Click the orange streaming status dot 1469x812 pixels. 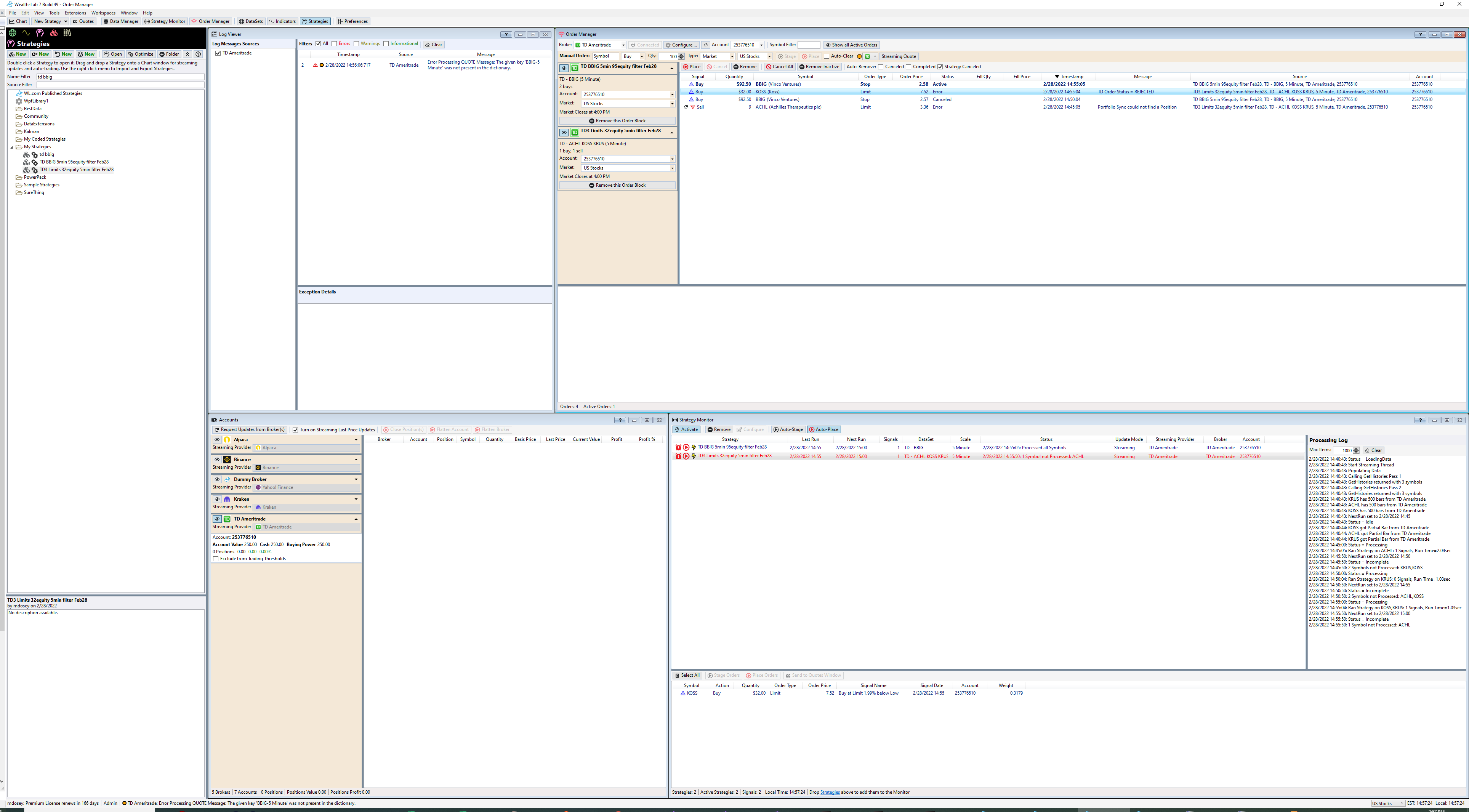point(859,56)
